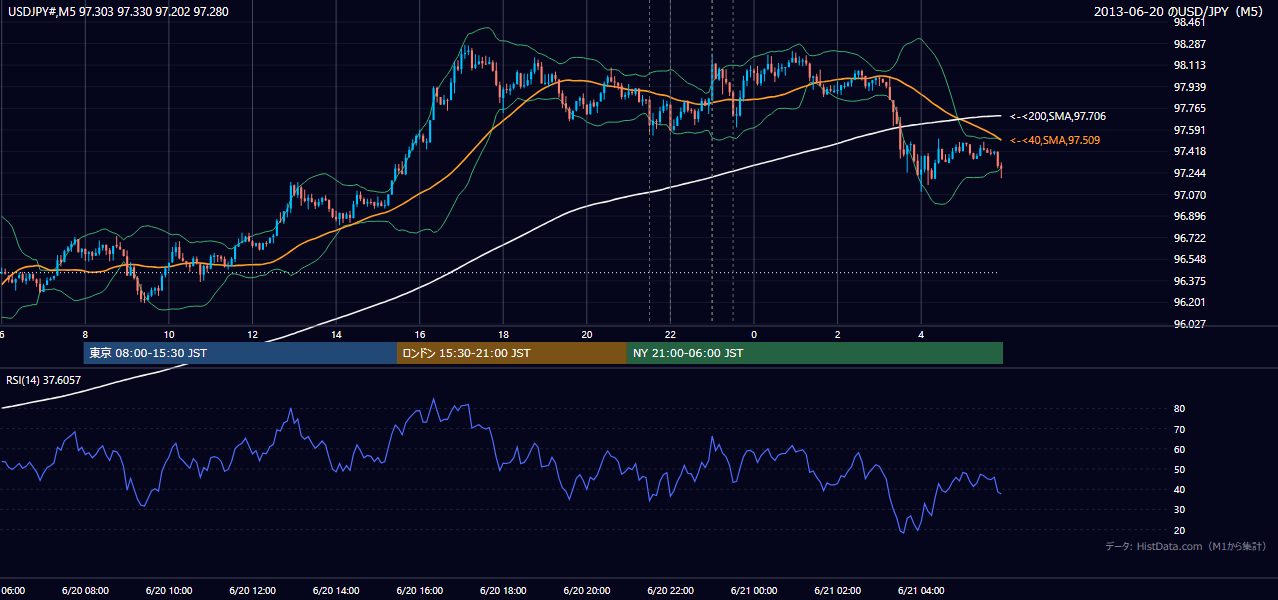Click hour label 12 under the price chart

252,334
